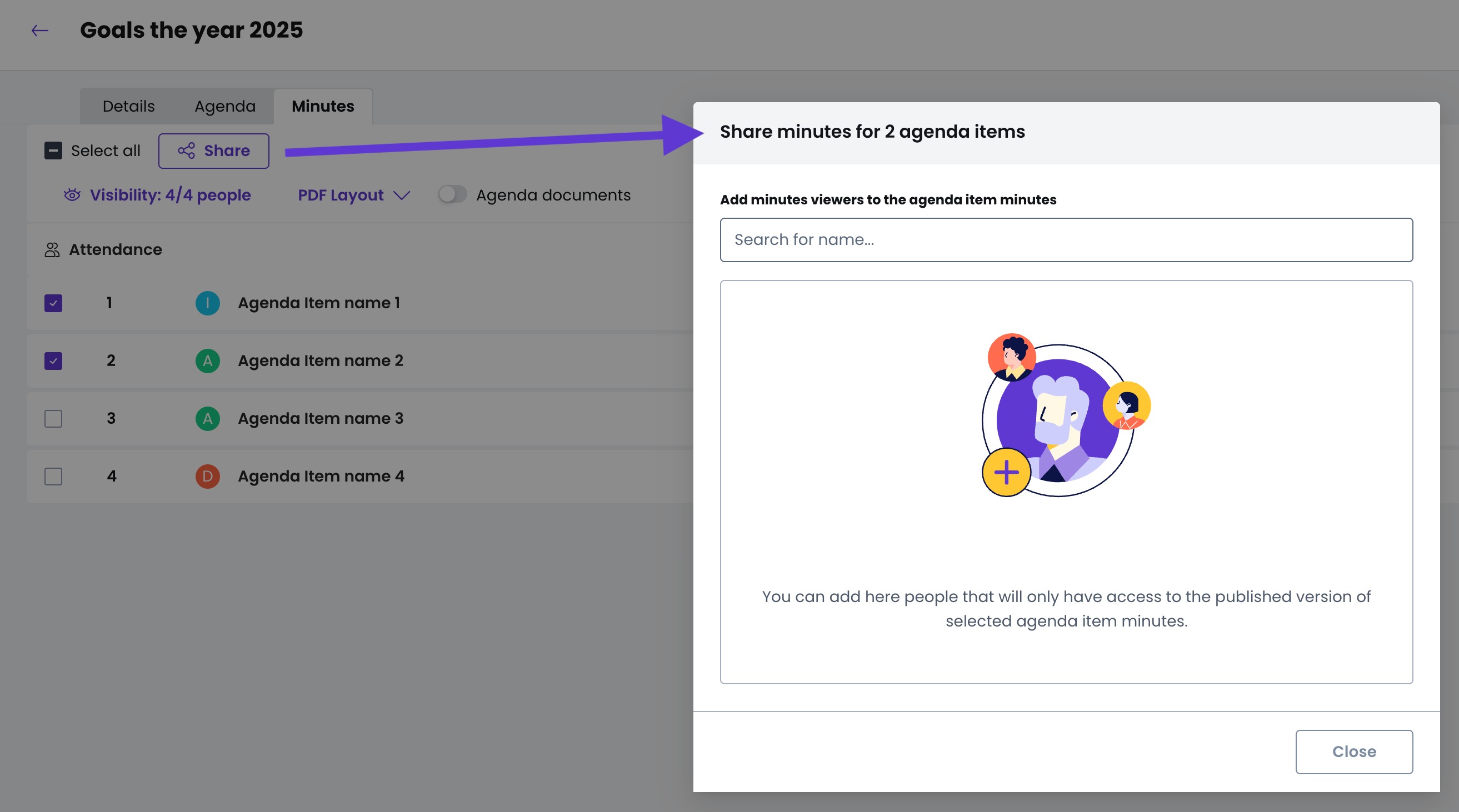Viewport: 1459px width, 812px height.
Task: Click the yellow plus icon in illustration
Action: coord(1006,472)
